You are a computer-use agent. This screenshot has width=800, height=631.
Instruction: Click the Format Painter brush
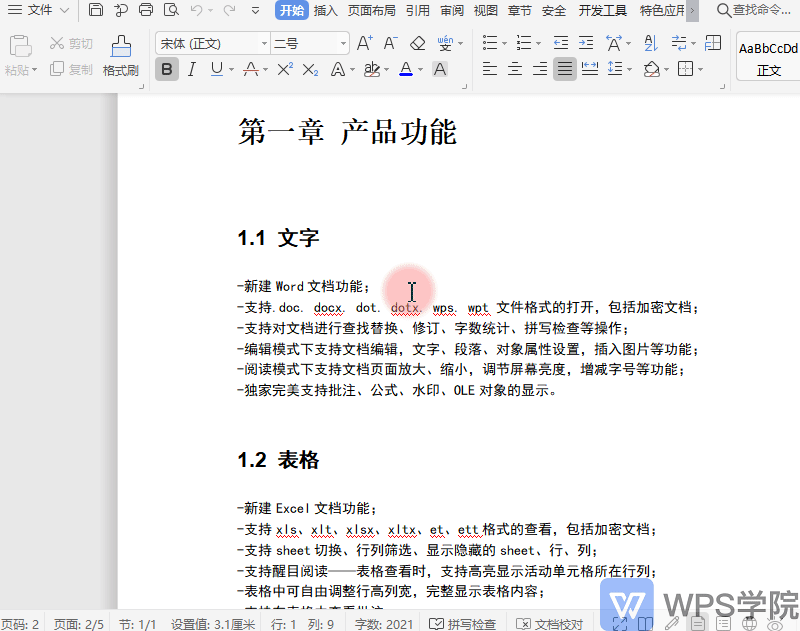(121, 56)
